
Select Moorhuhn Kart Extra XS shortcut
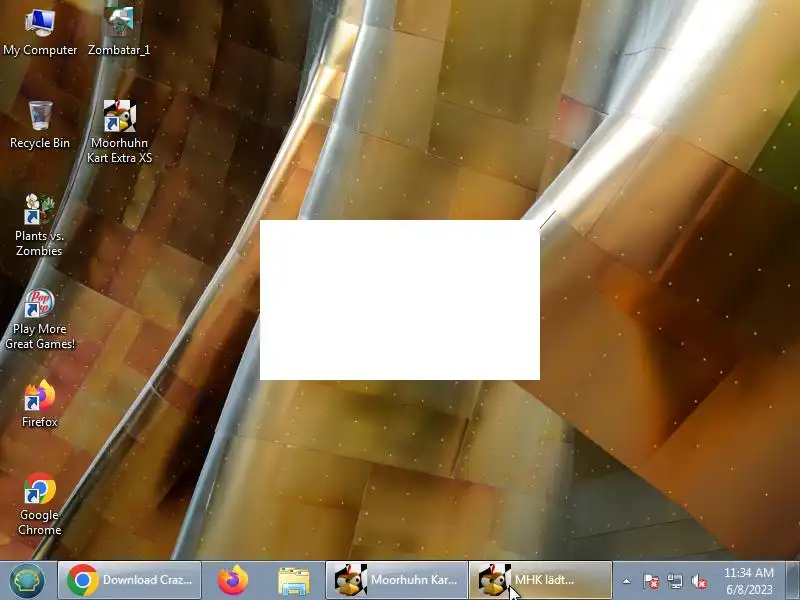119,132
